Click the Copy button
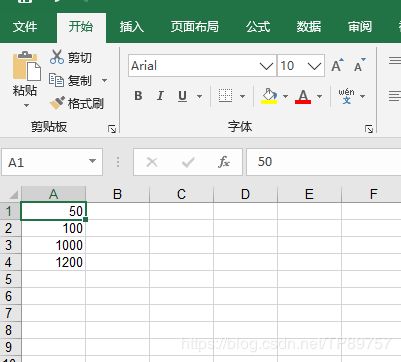The height and width of the screenshot is (362, 401). coord(71,80)
